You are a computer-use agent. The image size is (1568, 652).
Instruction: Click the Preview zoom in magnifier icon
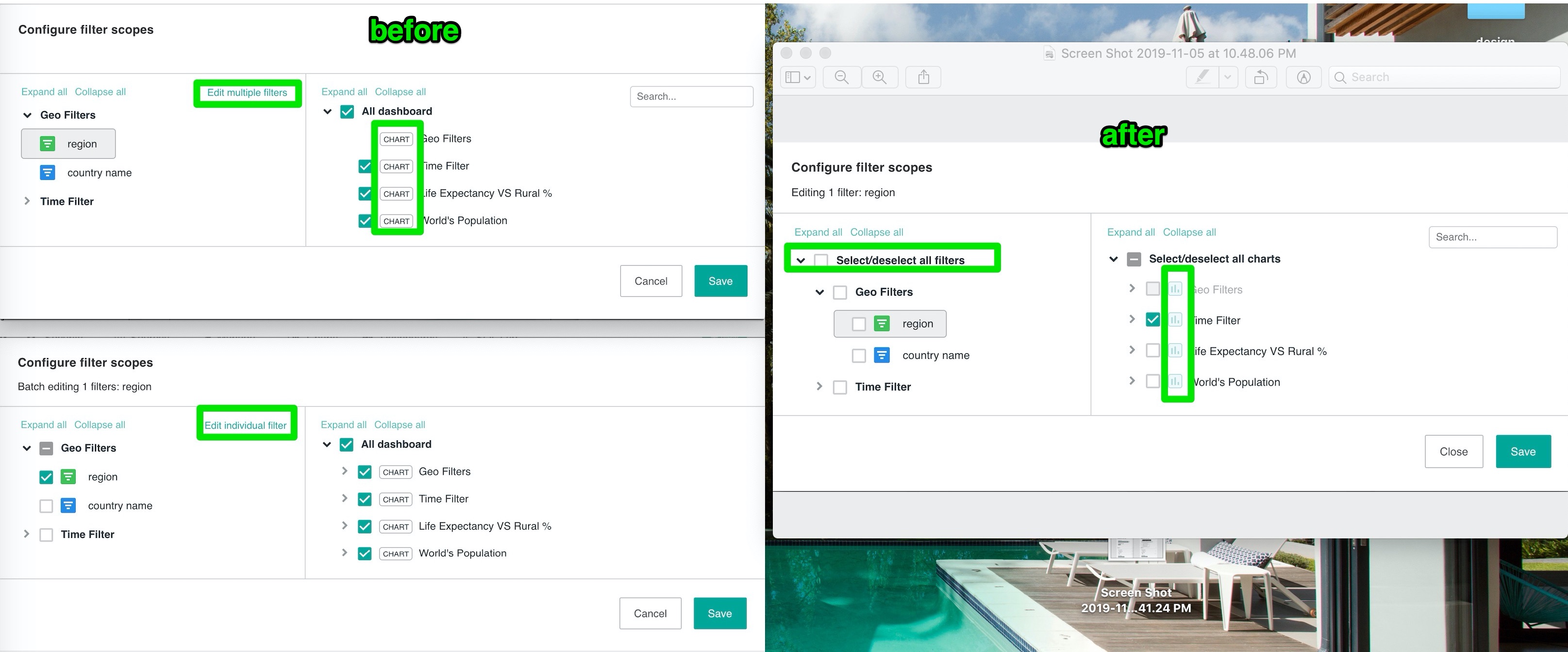click(x=880, y=77)
